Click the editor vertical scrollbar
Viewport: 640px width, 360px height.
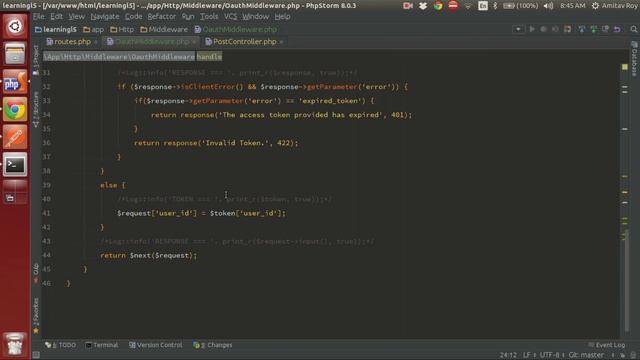(x=627, y=282)
